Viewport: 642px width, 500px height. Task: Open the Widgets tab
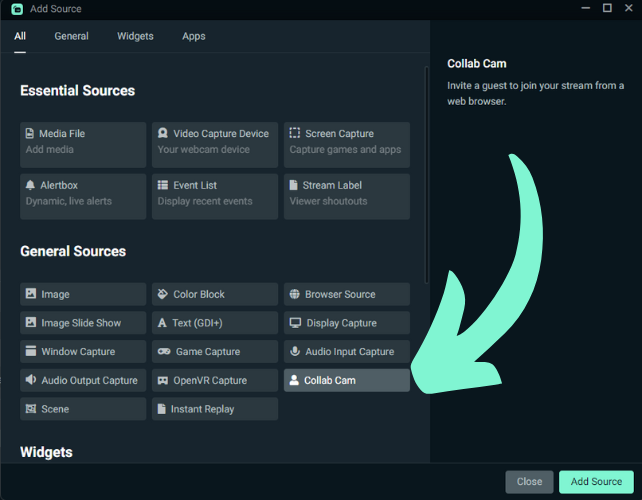135,36
